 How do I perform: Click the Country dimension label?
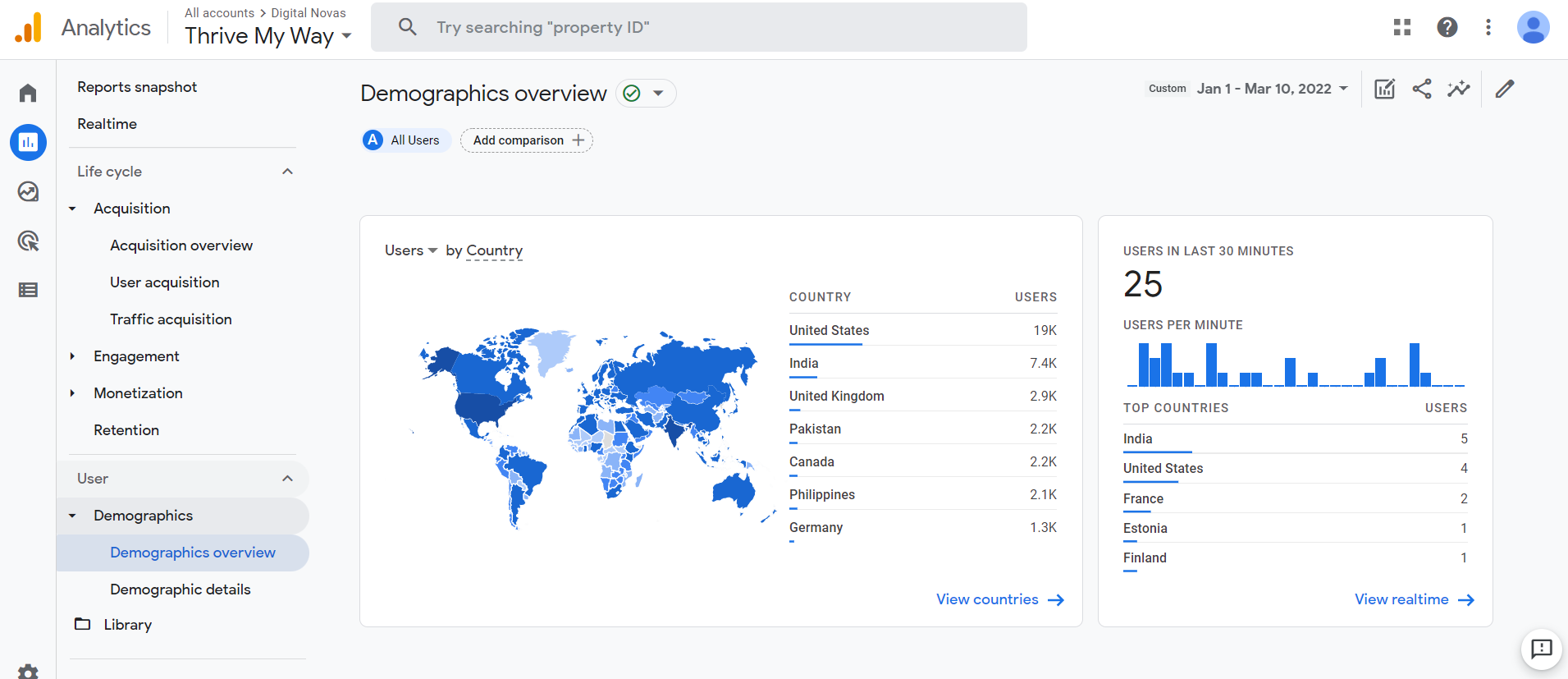click(x=495, y=250)
